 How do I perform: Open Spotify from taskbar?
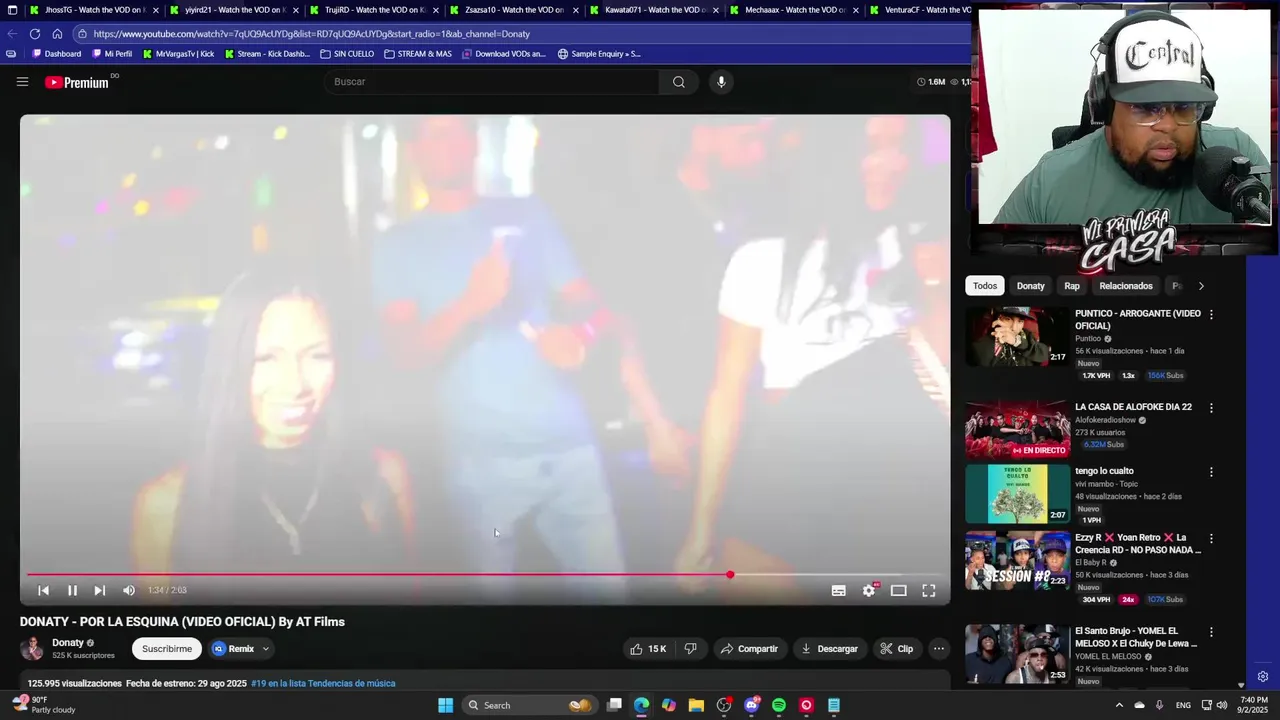[779, 705]
